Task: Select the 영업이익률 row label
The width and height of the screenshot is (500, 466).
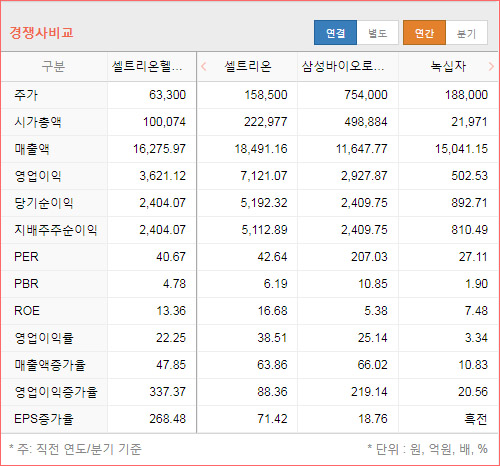Action: (x=44, y=338)
